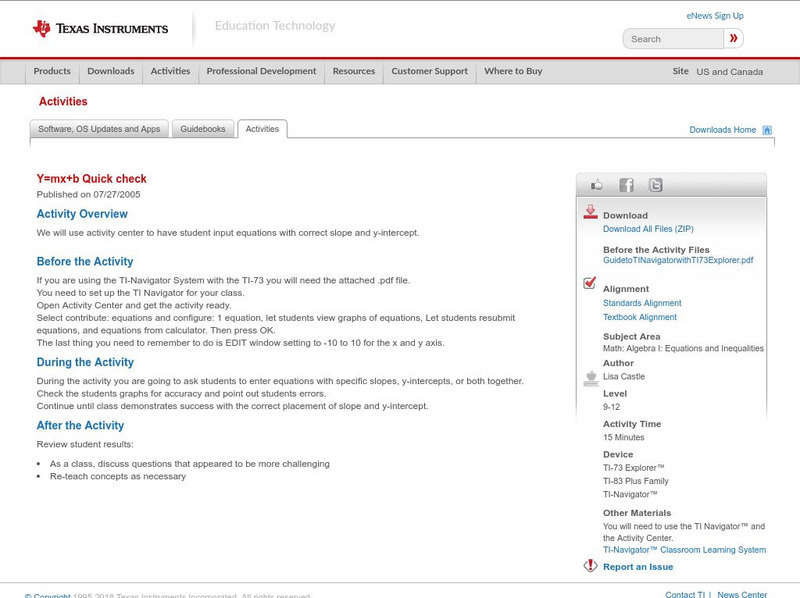Click the TI-83 Plus Family device entry
The image size is (800, 598).
click(636, 481)
